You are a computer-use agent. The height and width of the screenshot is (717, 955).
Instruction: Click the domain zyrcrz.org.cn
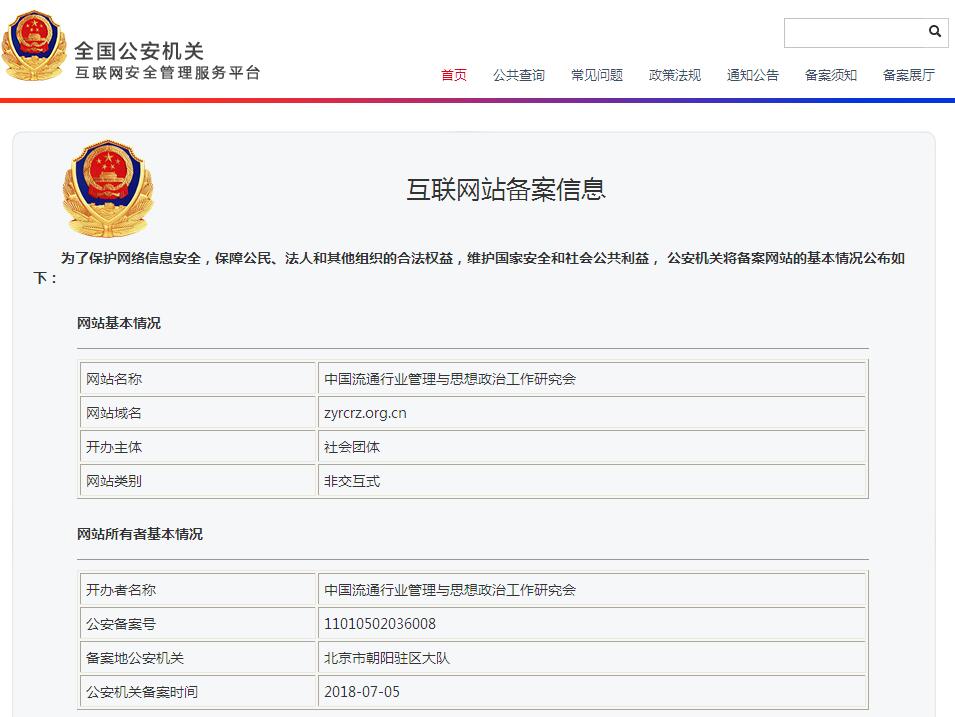click(x=366, y=412)
